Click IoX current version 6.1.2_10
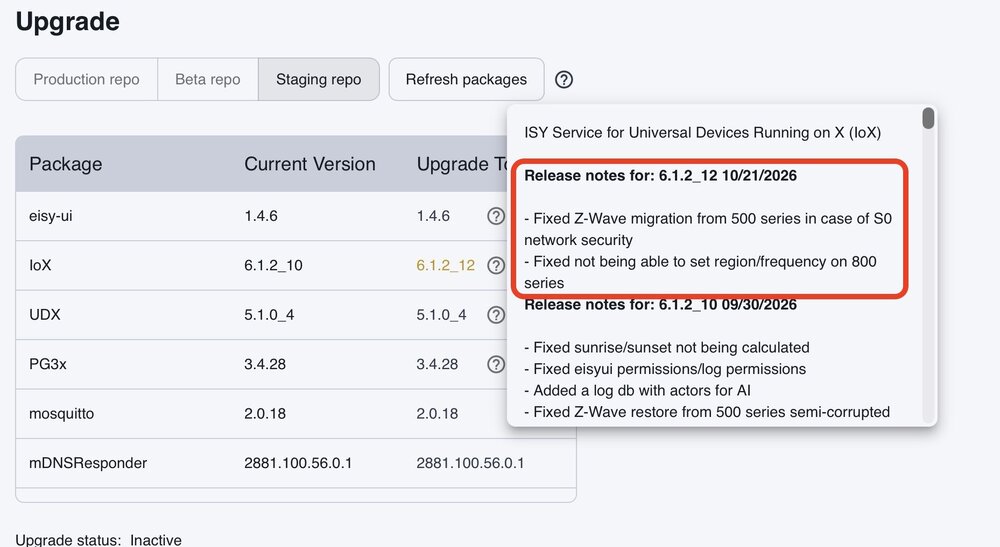The height and width of the screenshot is (547, 1000). 274,265
